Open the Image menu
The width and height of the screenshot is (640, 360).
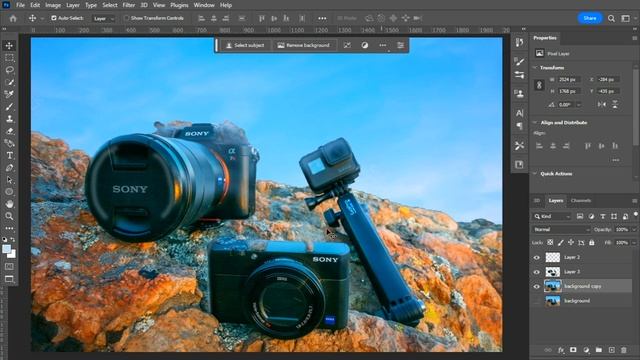pyautogui.click(x=53, y=5)
